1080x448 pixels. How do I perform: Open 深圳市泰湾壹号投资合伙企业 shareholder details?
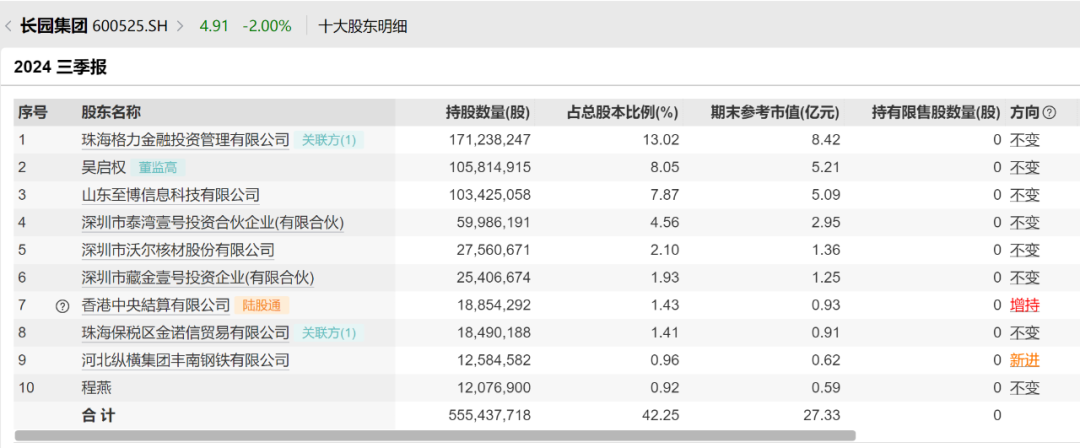point(212,222)
